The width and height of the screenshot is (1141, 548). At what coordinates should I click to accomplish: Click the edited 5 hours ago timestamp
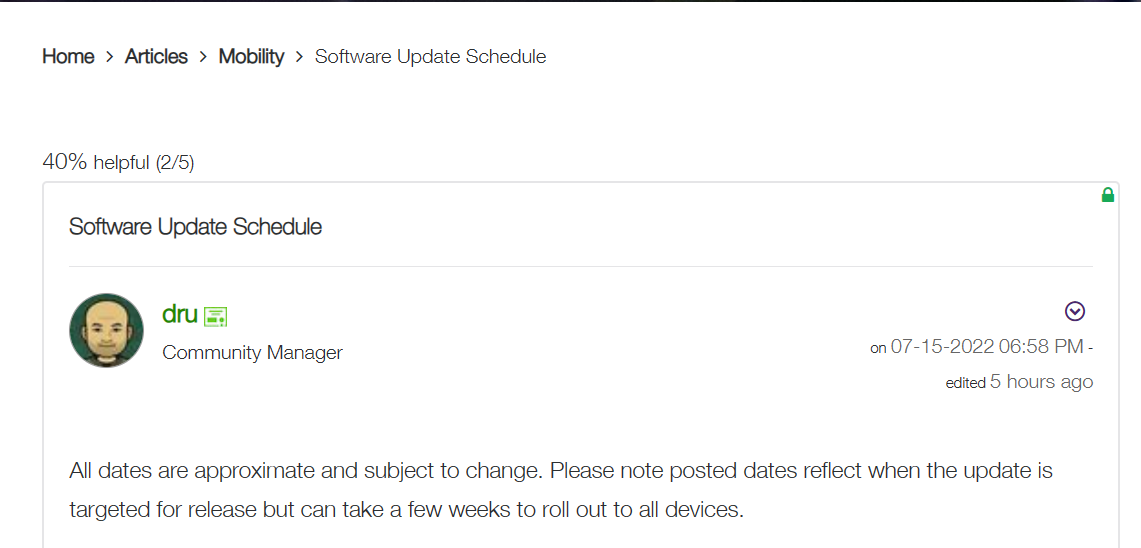pyautogui.click(x=1019, y=382)
